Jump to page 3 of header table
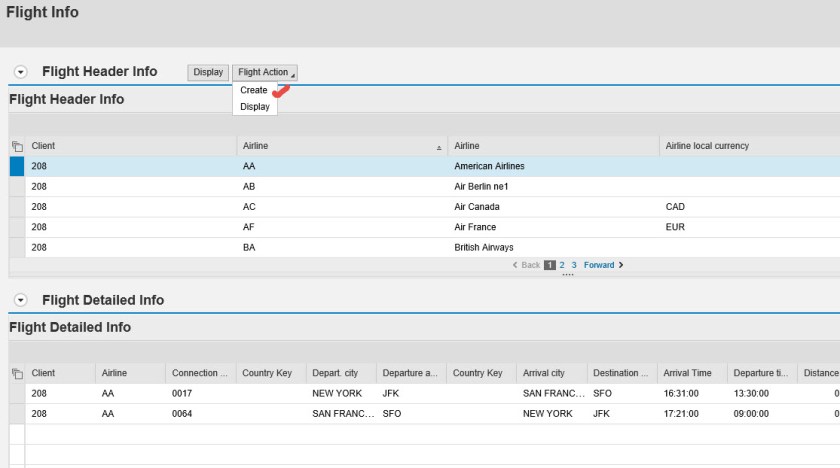840x468 pixels. tap(574, 265)
